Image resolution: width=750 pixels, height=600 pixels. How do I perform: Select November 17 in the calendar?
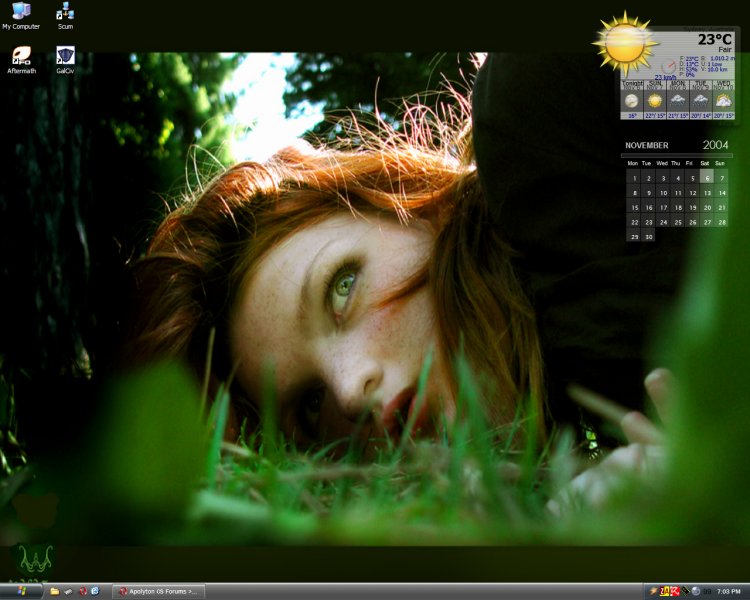point(663,208)
